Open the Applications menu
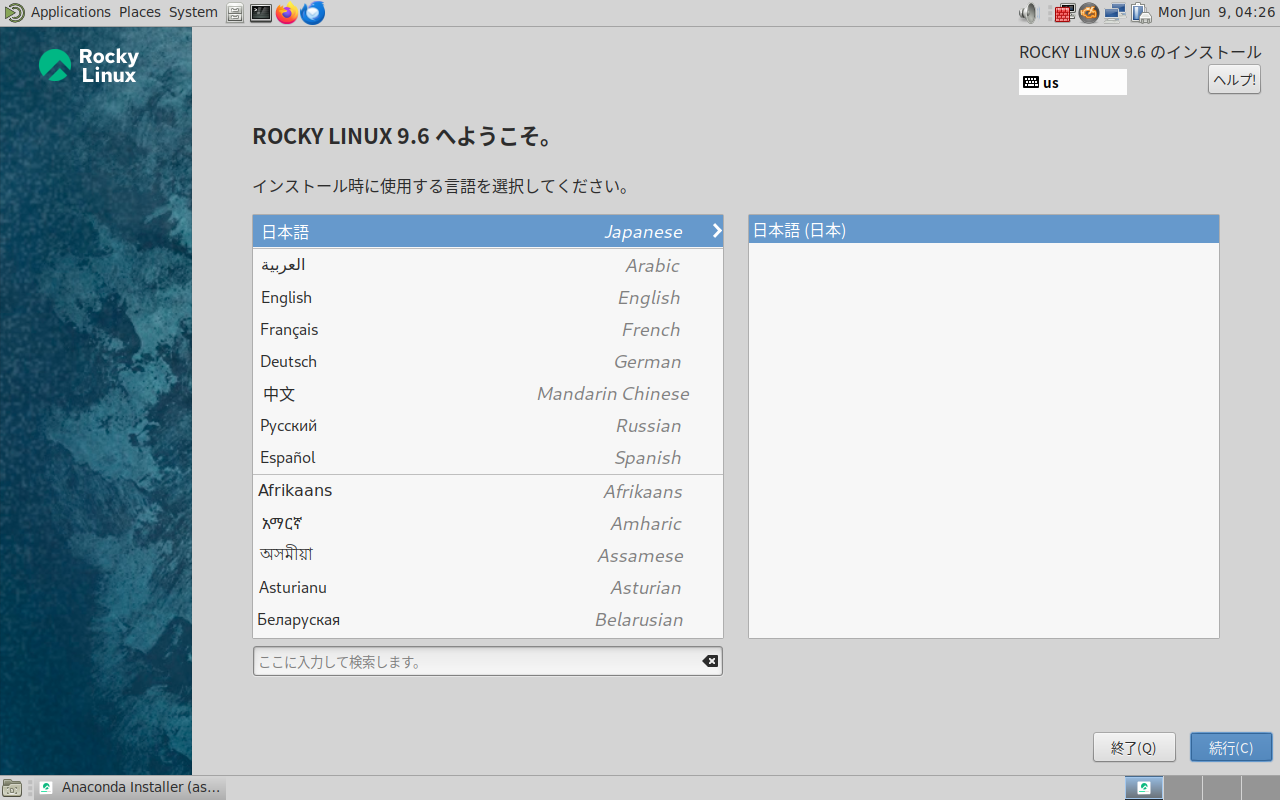The height and width of the screenshot is (800, 1280). [x=71, y=12]
